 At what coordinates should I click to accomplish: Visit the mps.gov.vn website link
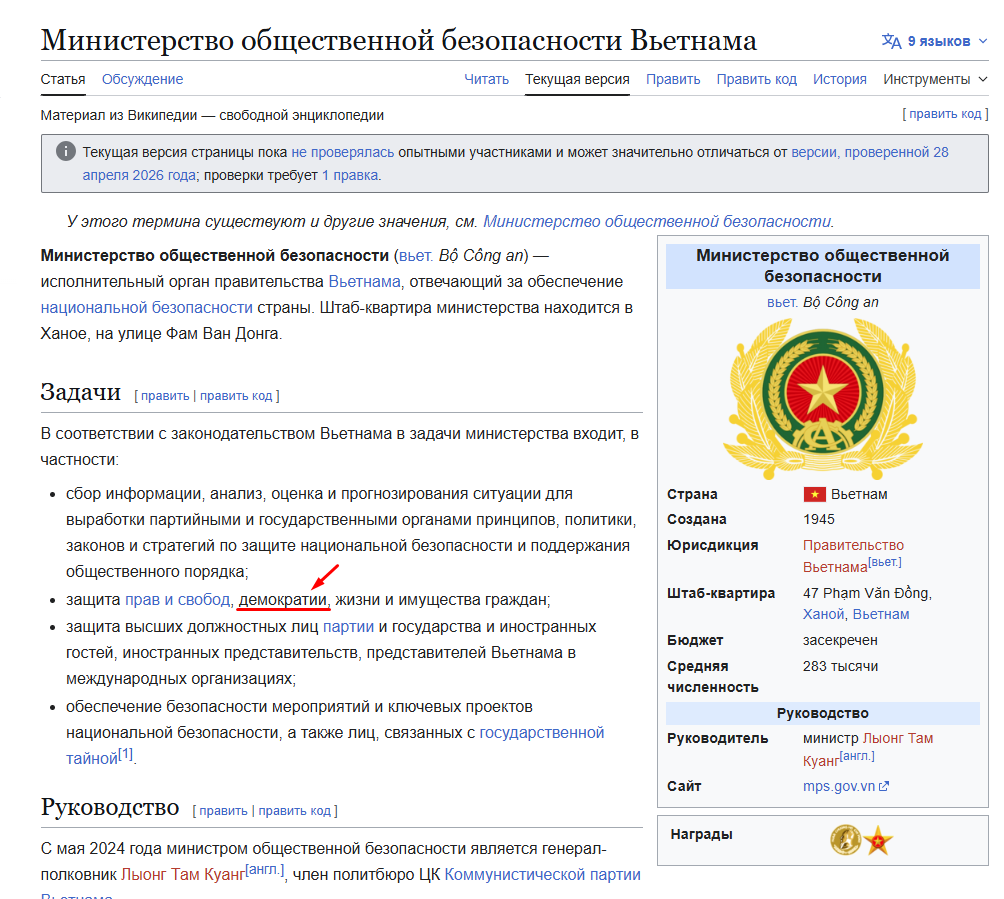(839, 786)
